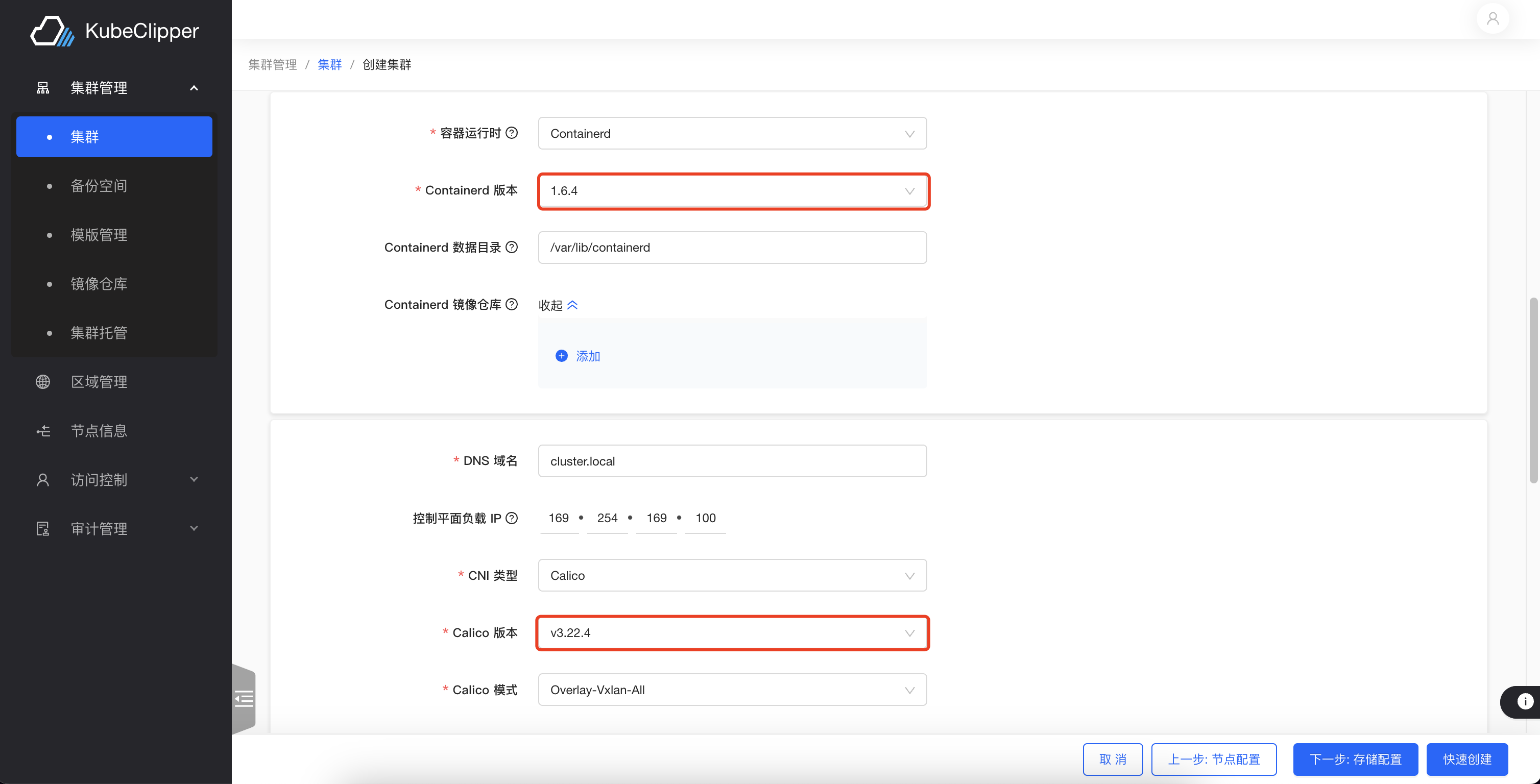Open the 容器运行时 Containerd dropdown

[x=732, y=133]
